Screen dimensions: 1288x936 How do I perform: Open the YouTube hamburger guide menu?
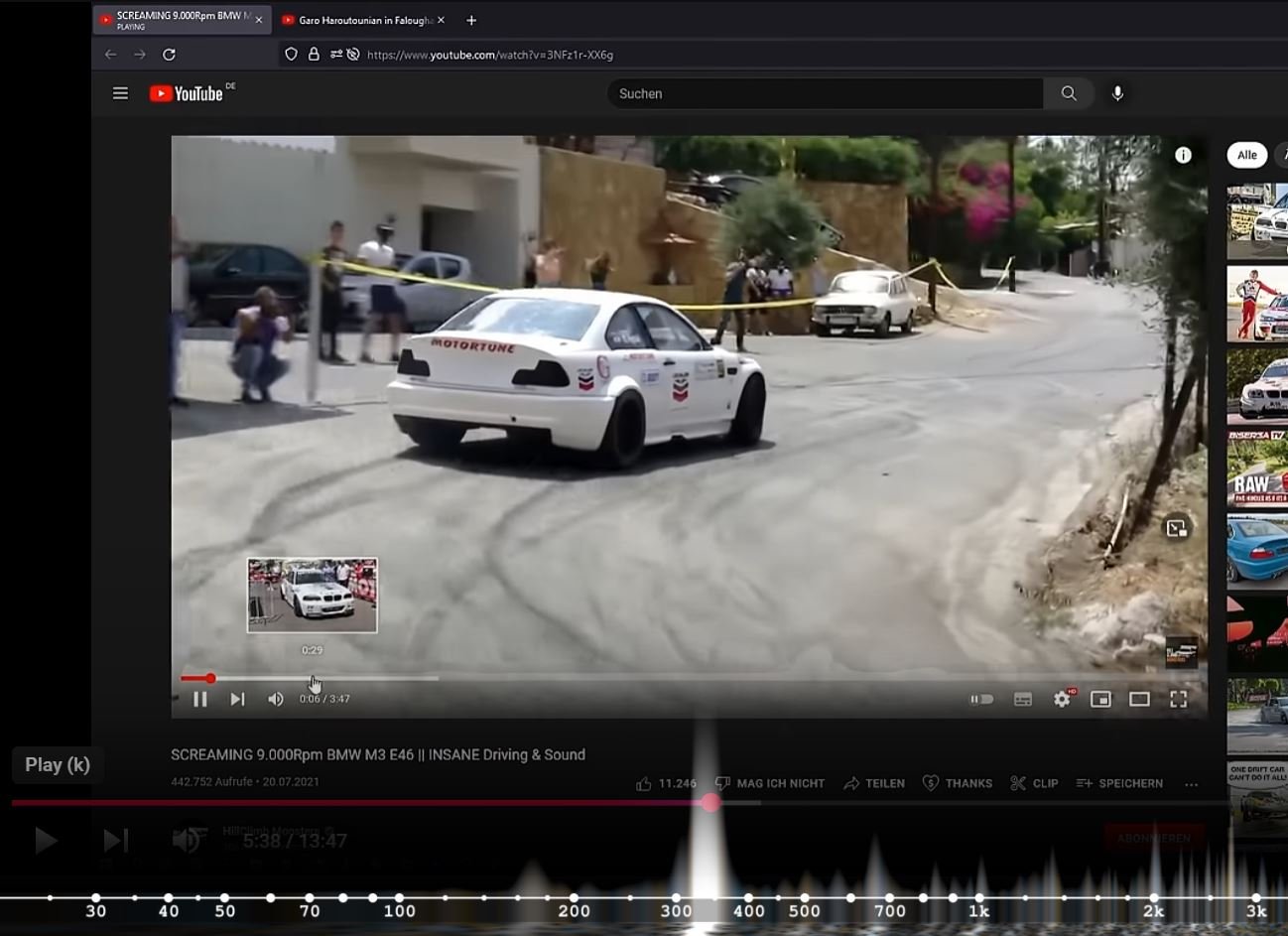120,93
